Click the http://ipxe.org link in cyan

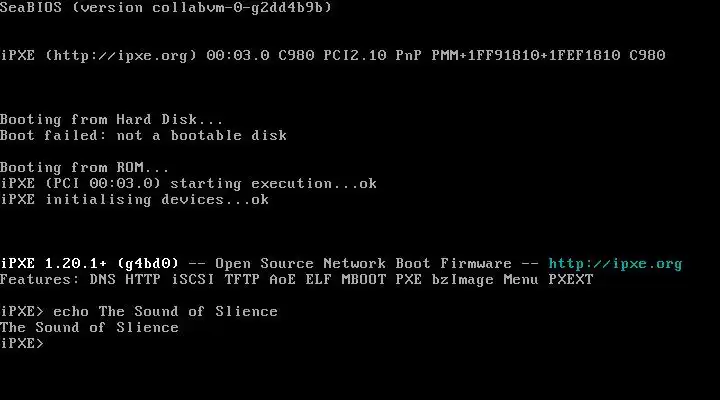615,264
